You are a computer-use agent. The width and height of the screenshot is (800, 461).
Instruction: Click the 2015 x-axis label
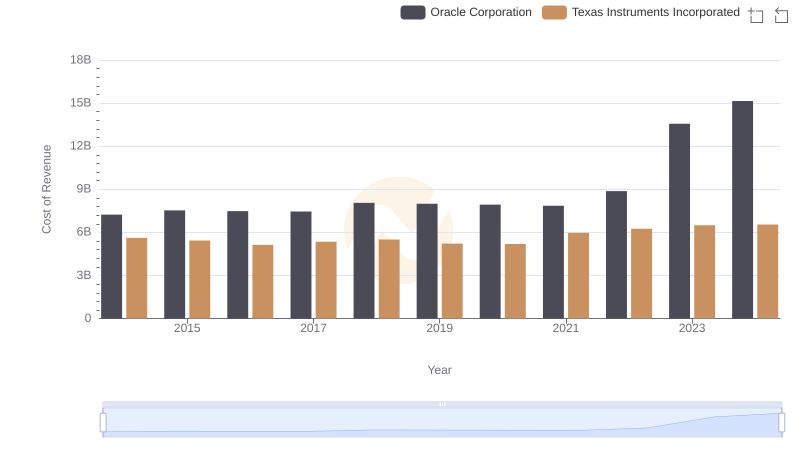point(187,328)
